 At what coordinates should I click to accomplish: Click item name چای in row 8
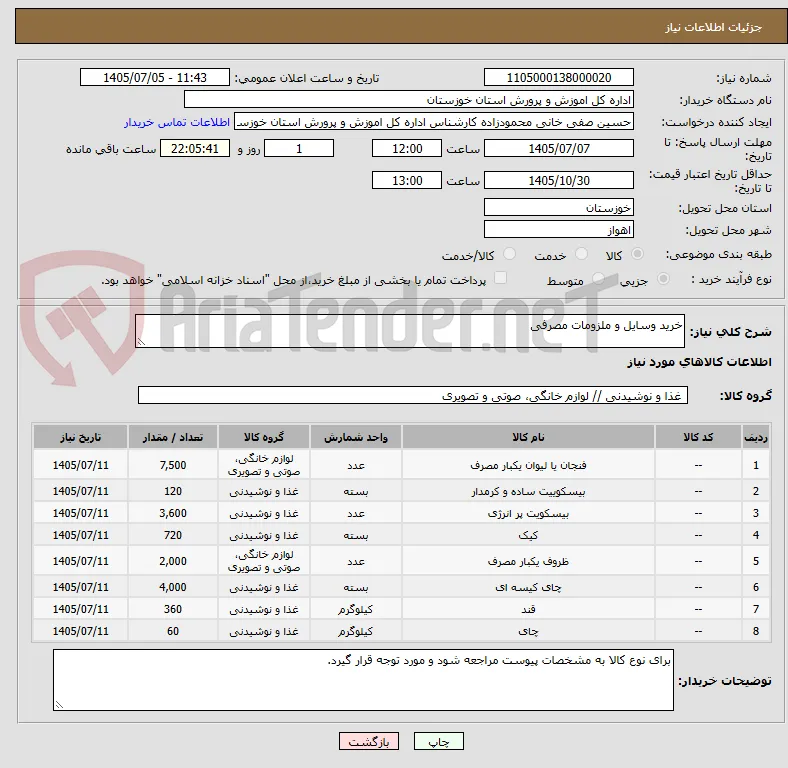(528, 631)
